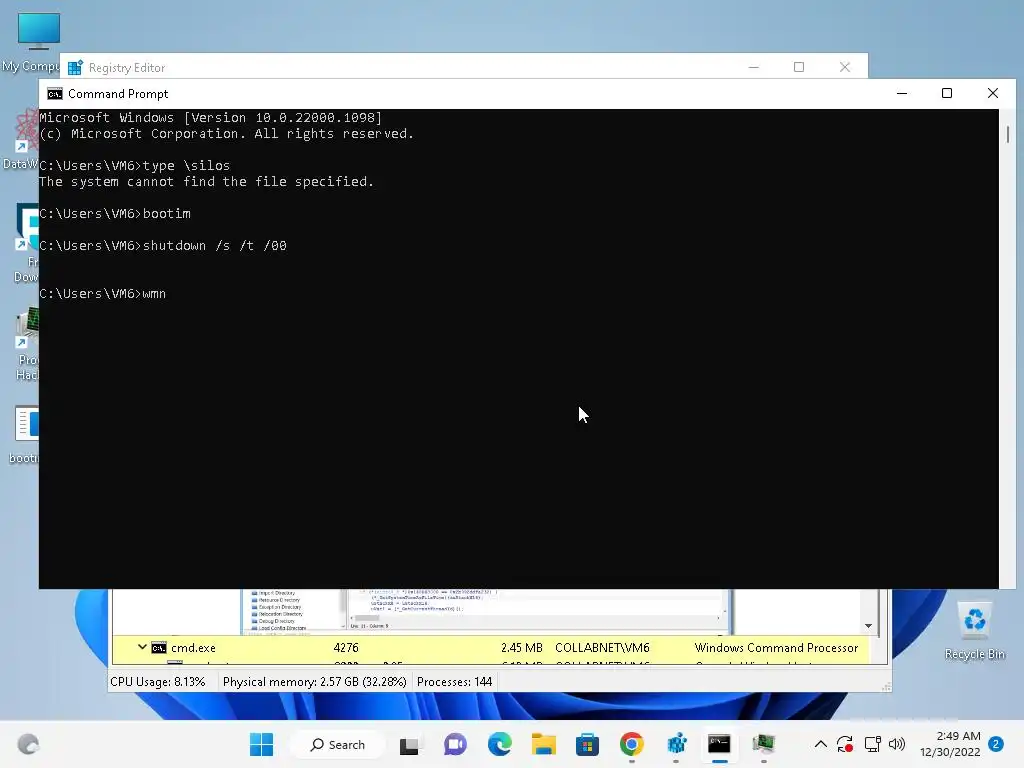This screenshot has height=768, width=1024.
Task: Open network status tray icon
Action: pyautogui.click(x=872, y=744)
